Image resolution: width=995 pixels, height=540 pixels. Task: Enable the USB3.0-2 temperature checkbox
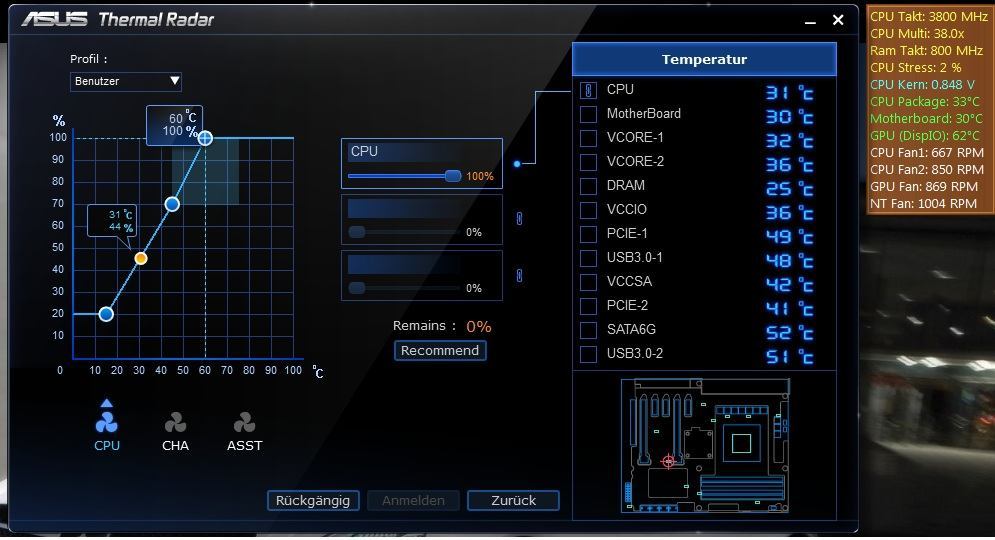click(x=588, y=354)
